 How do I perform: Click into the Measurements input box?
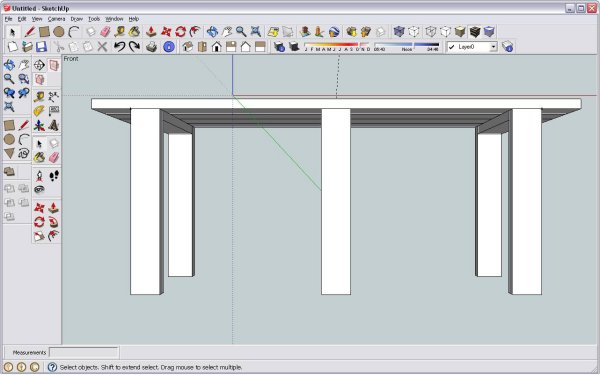pos(83,352)
